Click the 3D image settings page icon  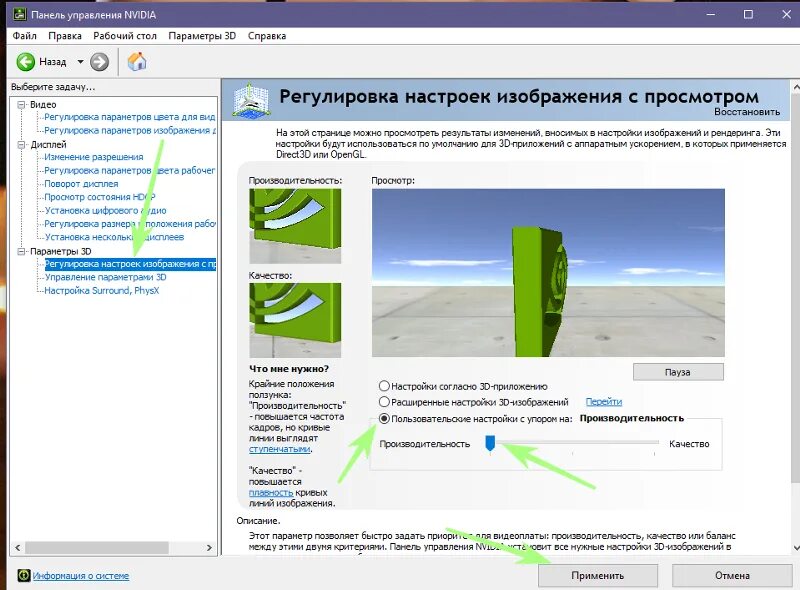pyautogui.click(x=250, y=100)
